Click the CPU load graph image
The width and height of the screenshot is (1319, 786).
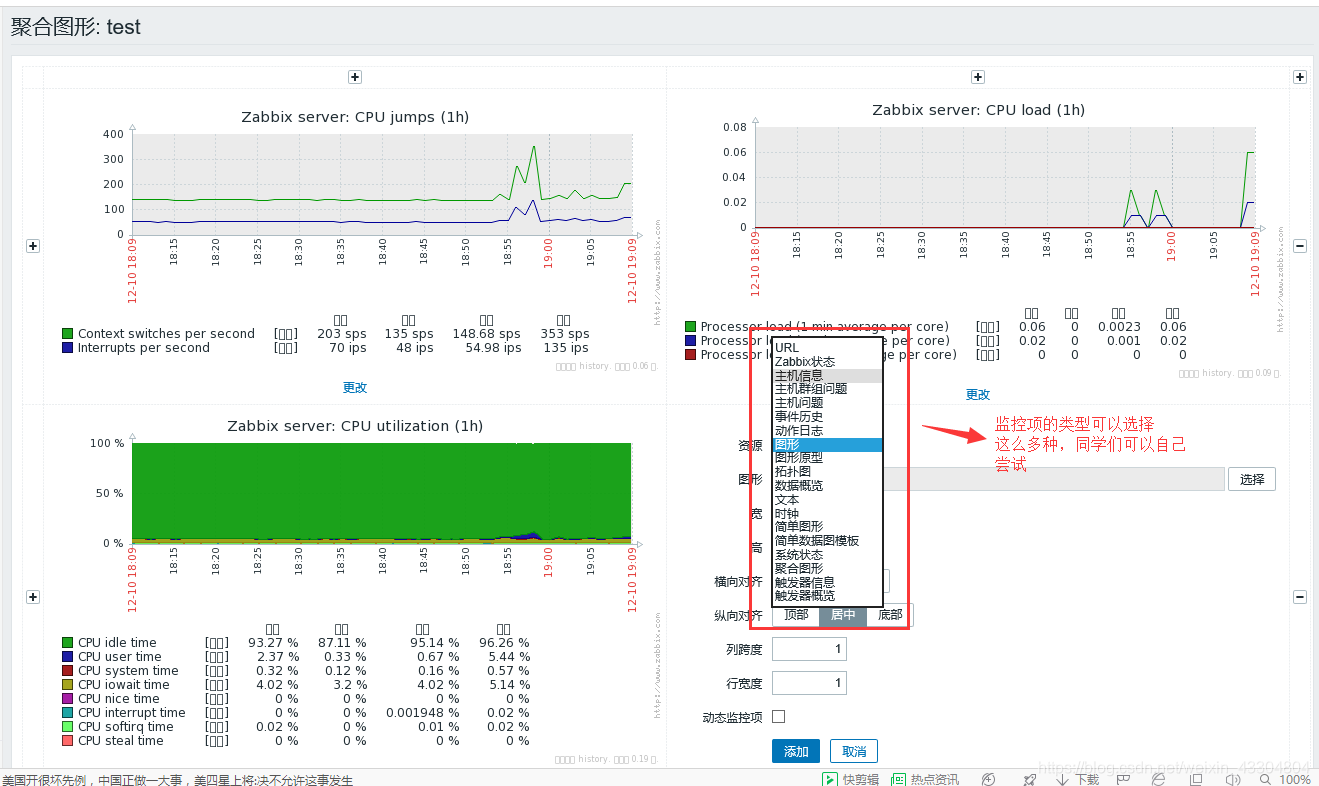[978, 240]
